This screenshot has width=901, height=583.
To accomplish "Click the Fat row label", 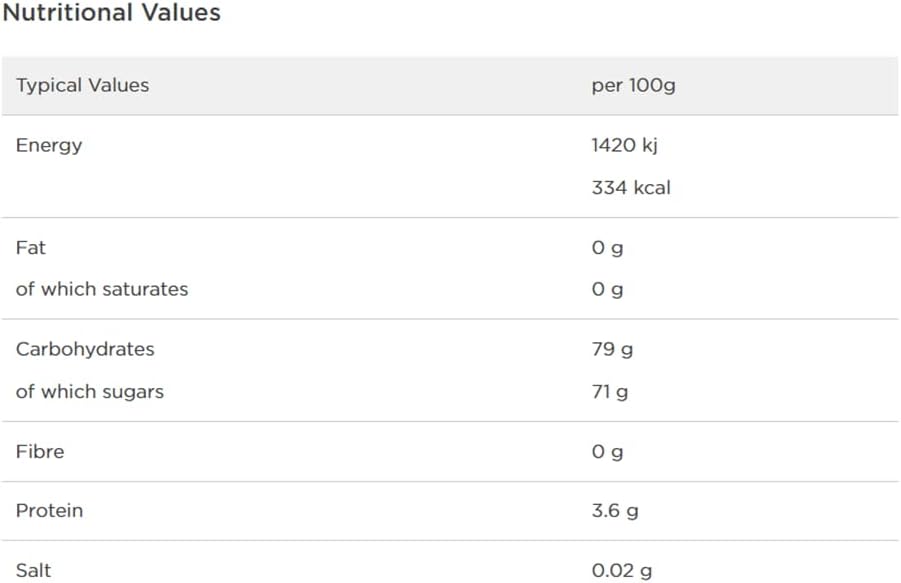I will pyautogui.click(x=31, y=247).
